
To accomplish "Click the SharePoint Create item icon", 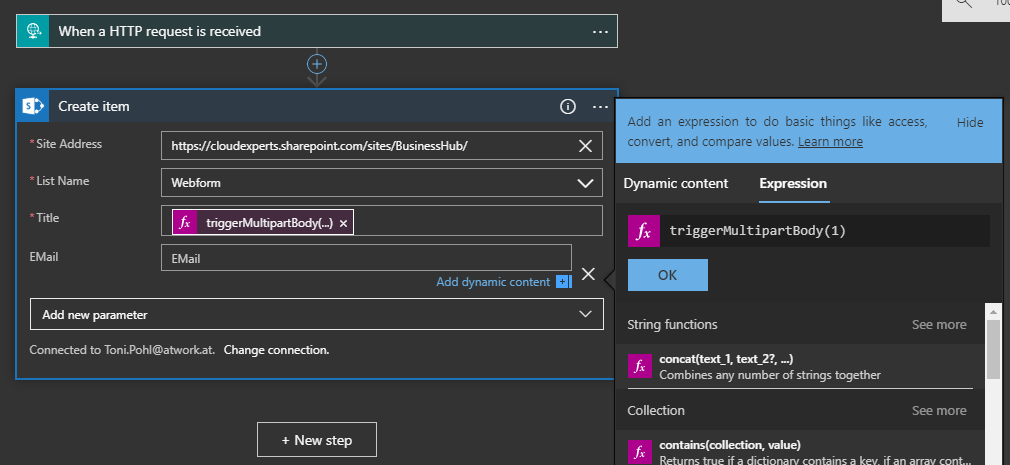I will 34,106.
